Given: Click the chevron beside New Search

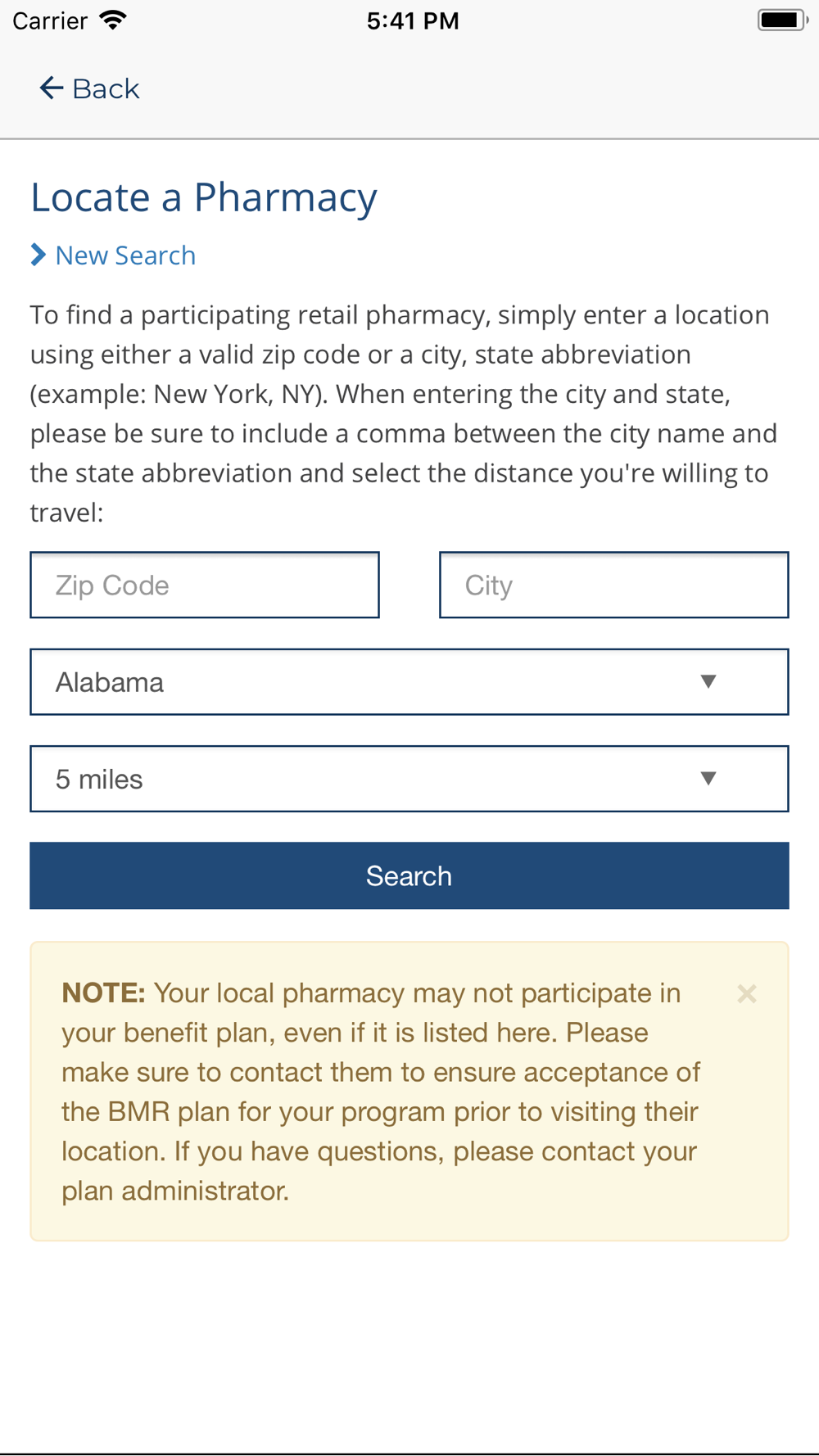Looking at the screenshot, I should 38,255.
